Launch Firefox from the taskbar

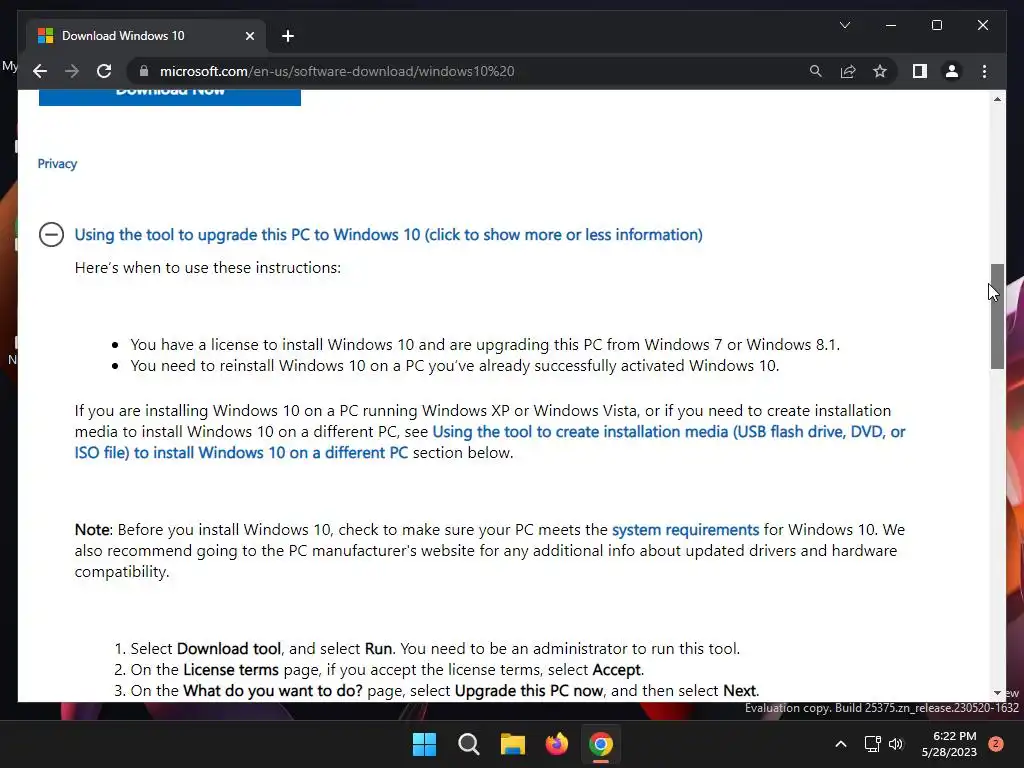click(557, 744)
